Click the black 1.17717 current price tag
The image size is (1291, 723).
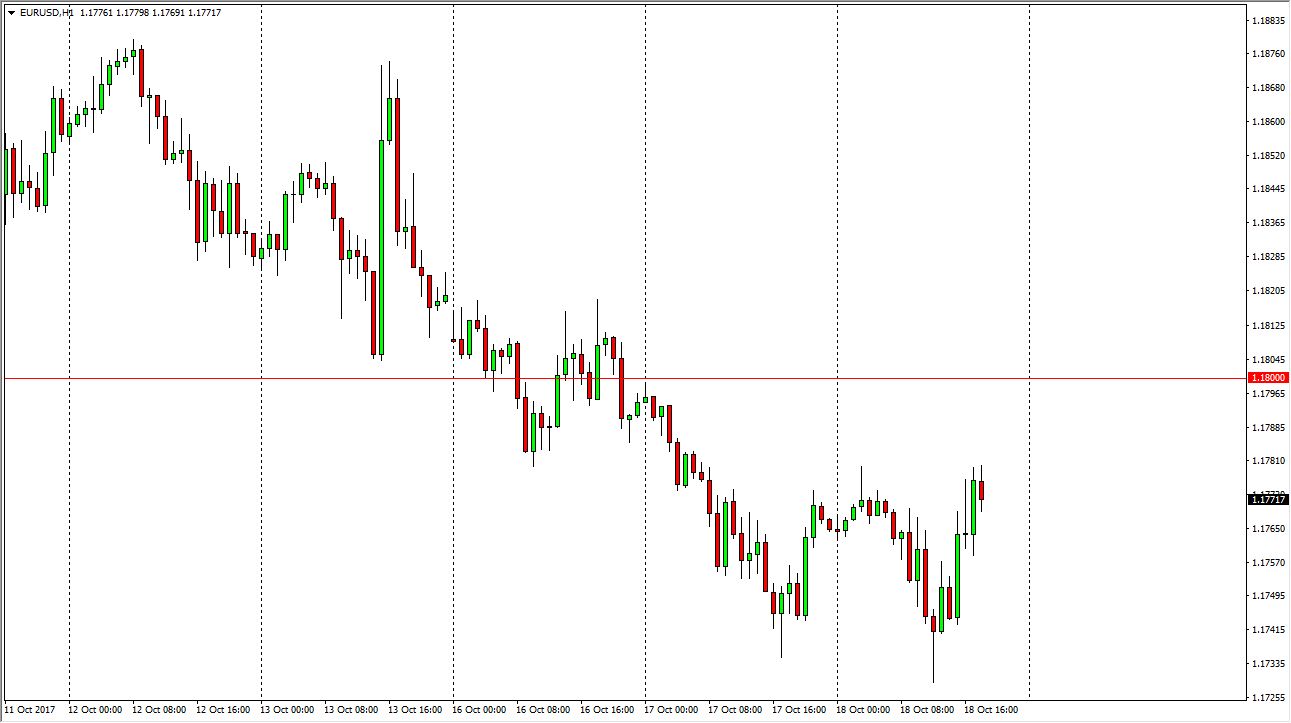[x=1268, y=499]
